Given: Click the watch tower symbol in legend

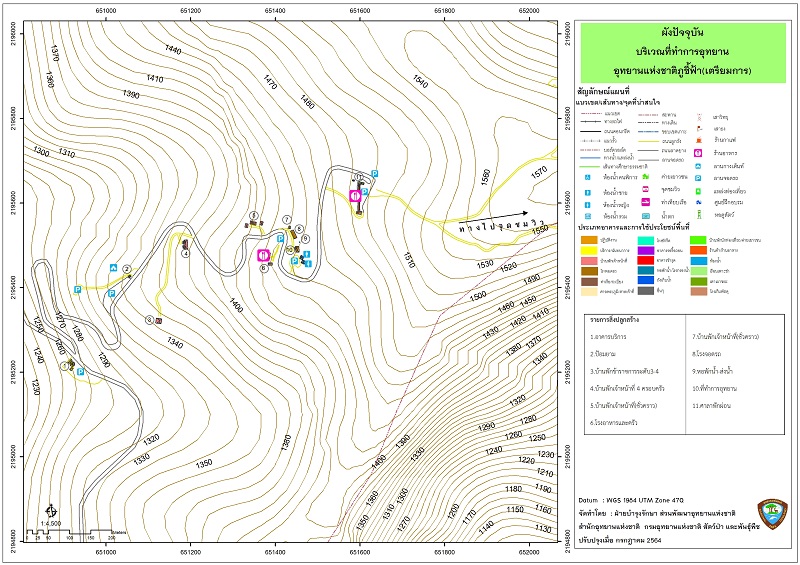Looking at the screenshot, I should (x=699, y=214).
